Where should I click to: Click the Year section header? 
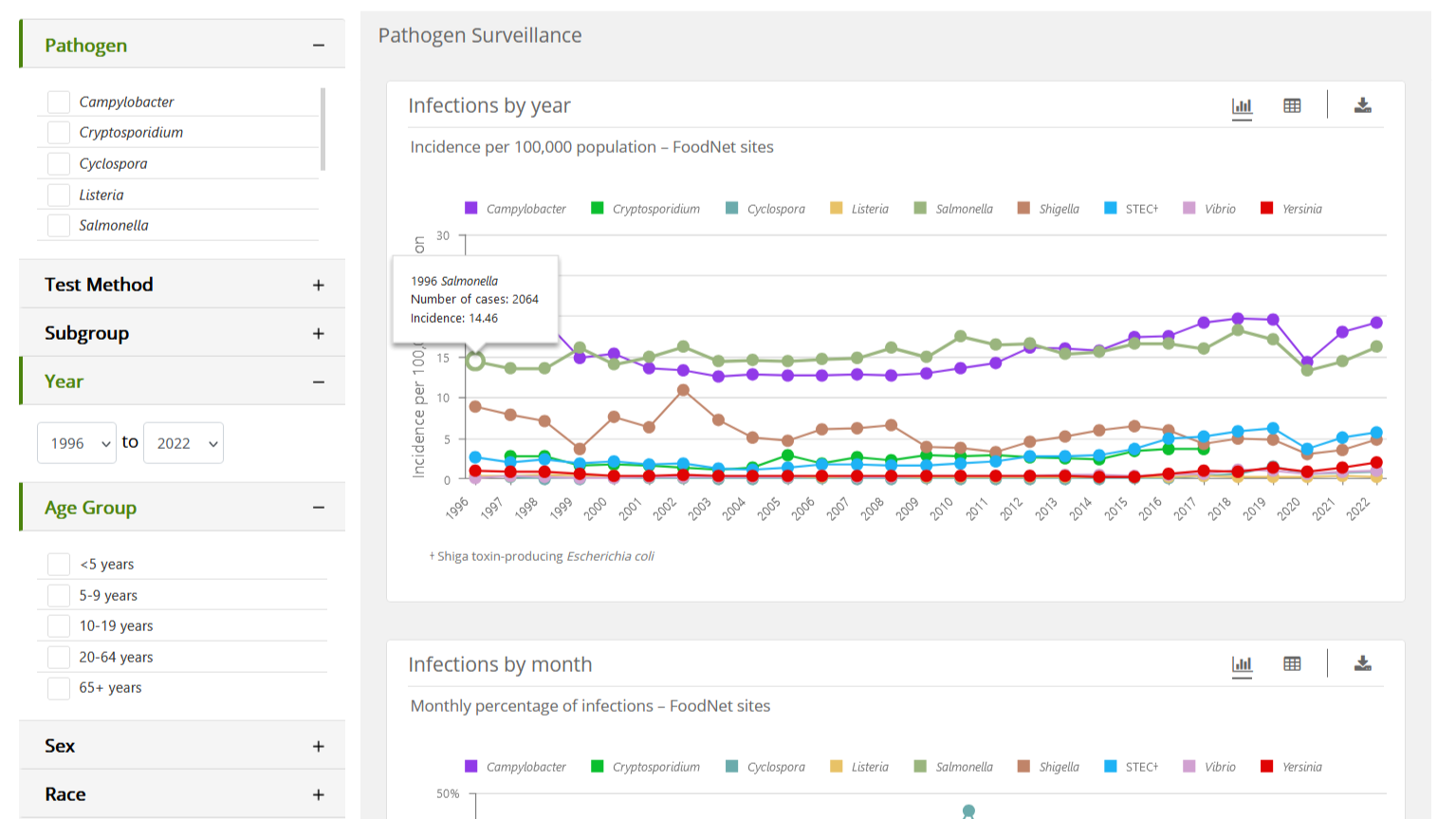pyautogui.click(x=182, y=381)
